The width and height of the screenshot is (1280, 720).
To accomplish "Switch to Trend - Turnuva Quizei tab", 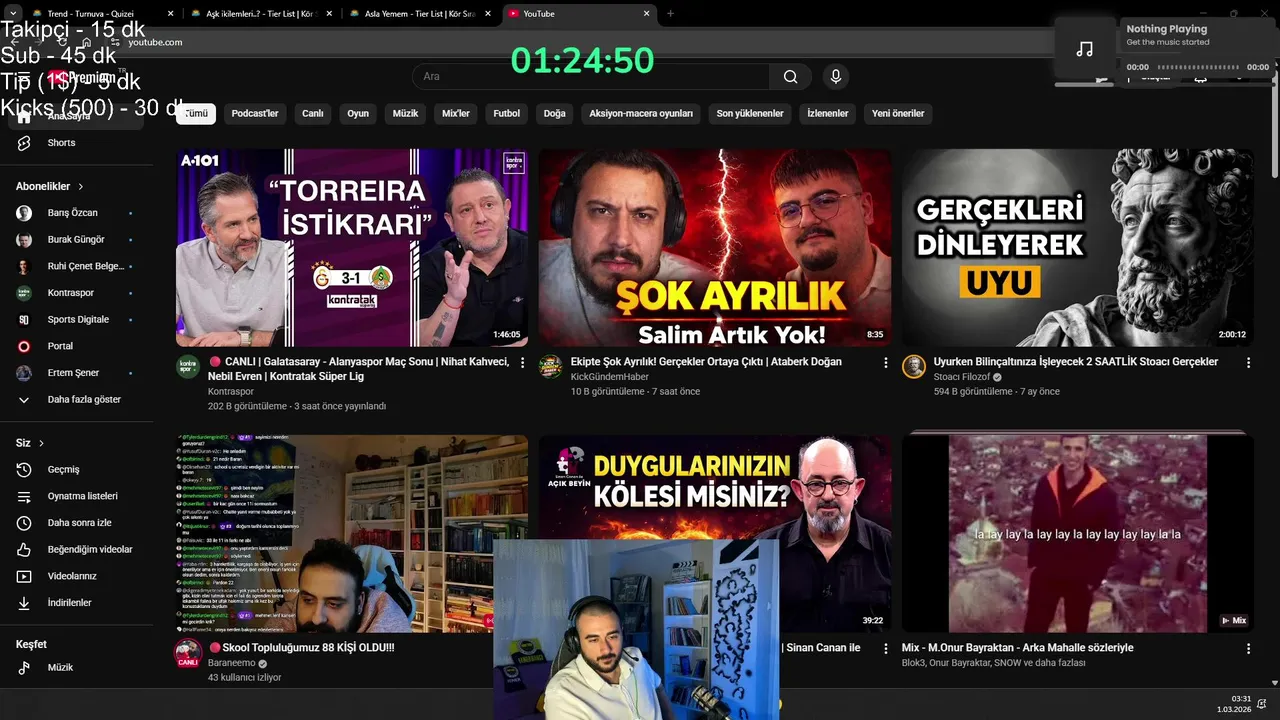I will click(103, 14).
